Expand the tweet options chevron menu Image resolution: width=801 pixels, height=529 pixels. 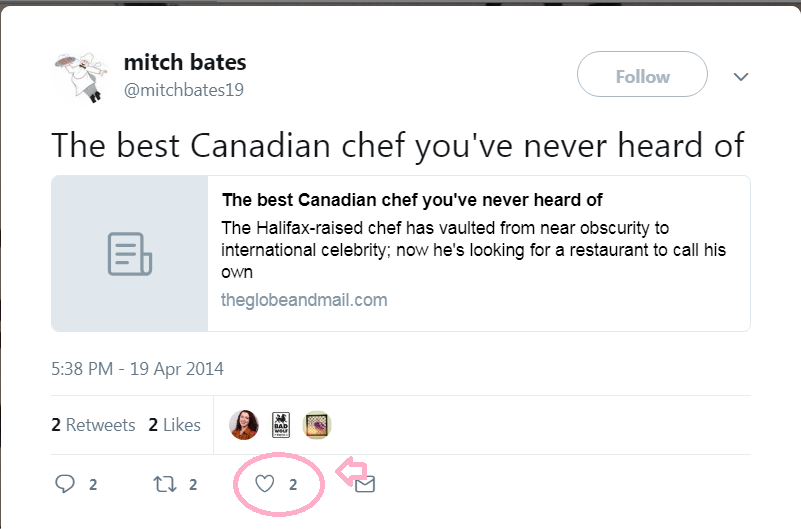click(741, 77)
